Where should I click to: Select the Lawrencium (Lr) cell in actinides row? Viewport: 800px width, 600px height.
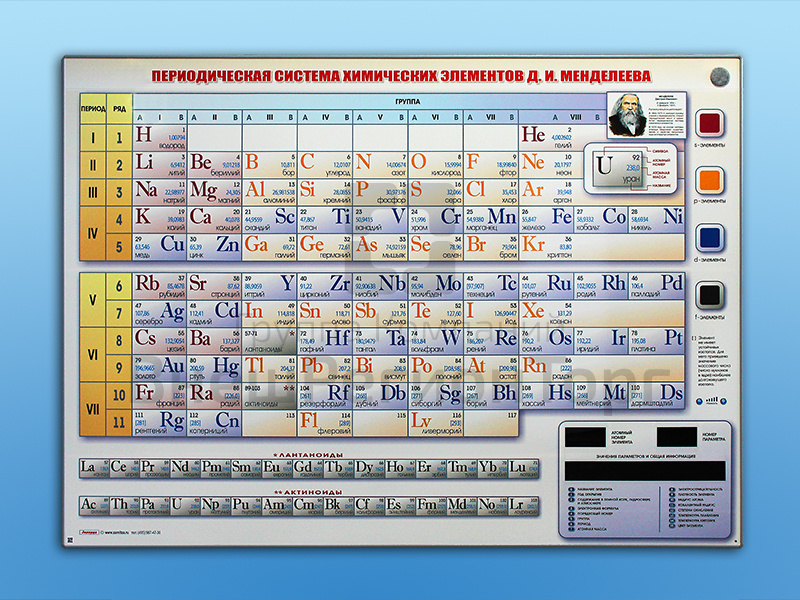[x=517, y=505]
